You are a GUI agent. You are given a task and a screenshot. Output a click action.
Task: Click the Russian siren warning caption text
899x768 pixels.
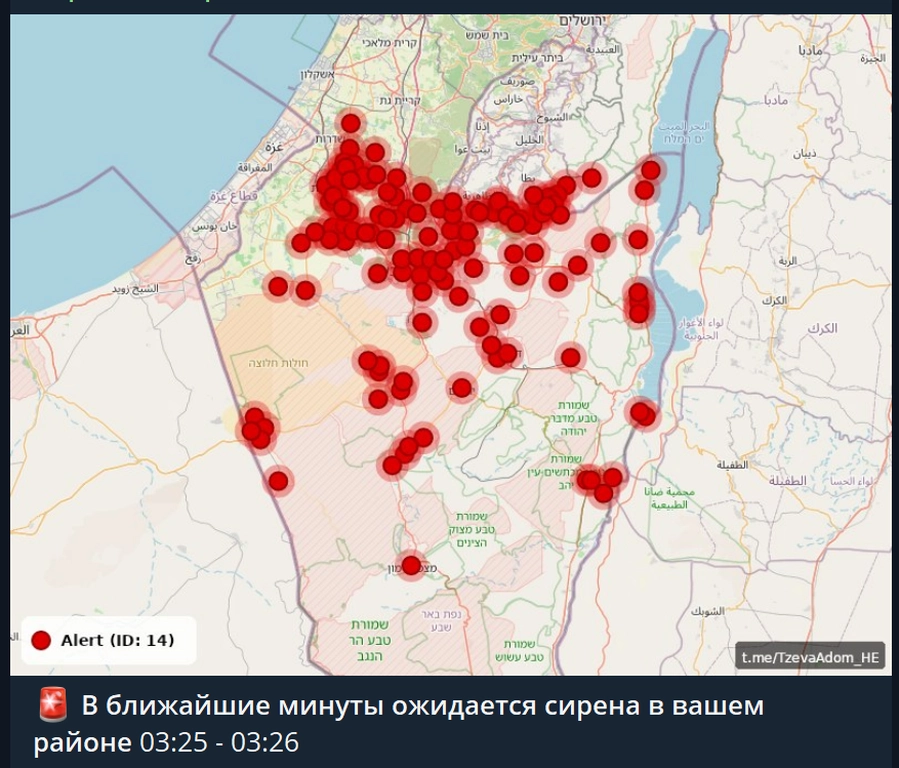pyautogui.click(x=420, y=707)
